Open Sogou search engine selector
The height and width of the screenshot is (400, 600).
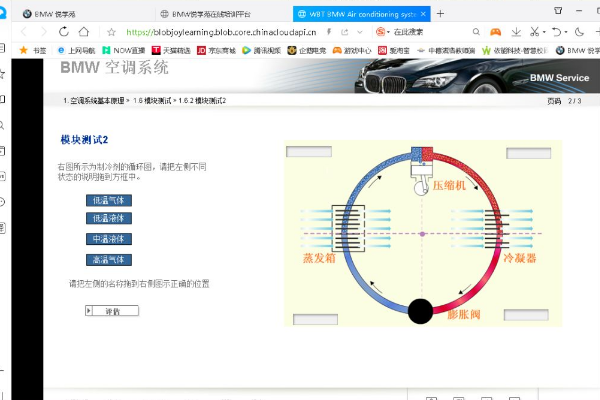[x=382, y=32]
